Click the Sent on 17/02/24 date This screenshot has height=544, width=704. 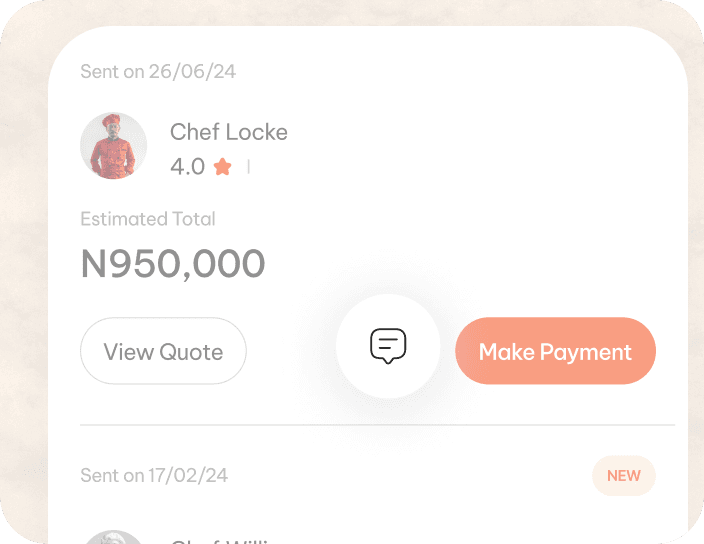tap(153, 476)
